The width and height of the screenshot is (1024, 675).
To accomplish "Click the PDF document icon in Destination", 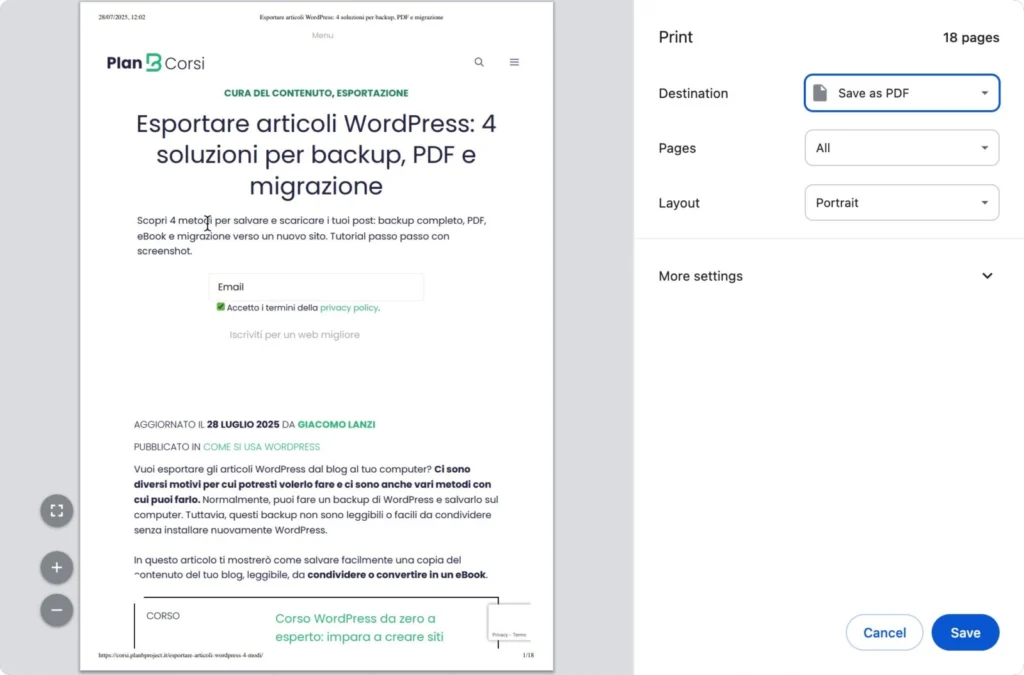I will (x=820, y=93).
